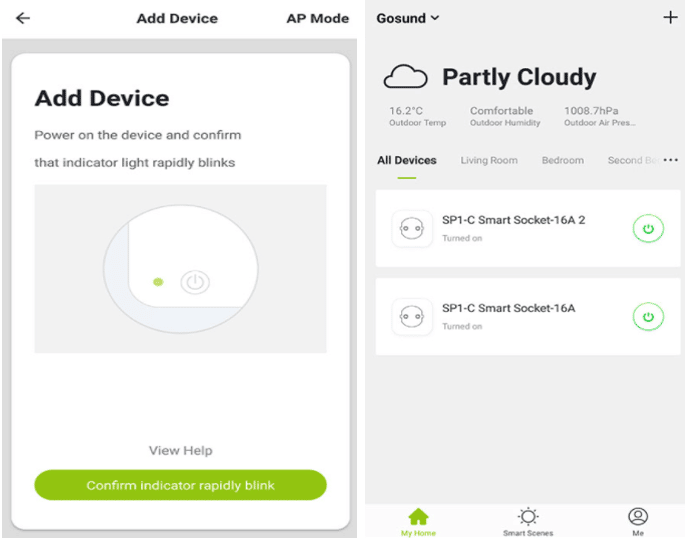Screen dimensions: 685x541
Task: Switch to the All Devices tab
Action: [407, 160]
